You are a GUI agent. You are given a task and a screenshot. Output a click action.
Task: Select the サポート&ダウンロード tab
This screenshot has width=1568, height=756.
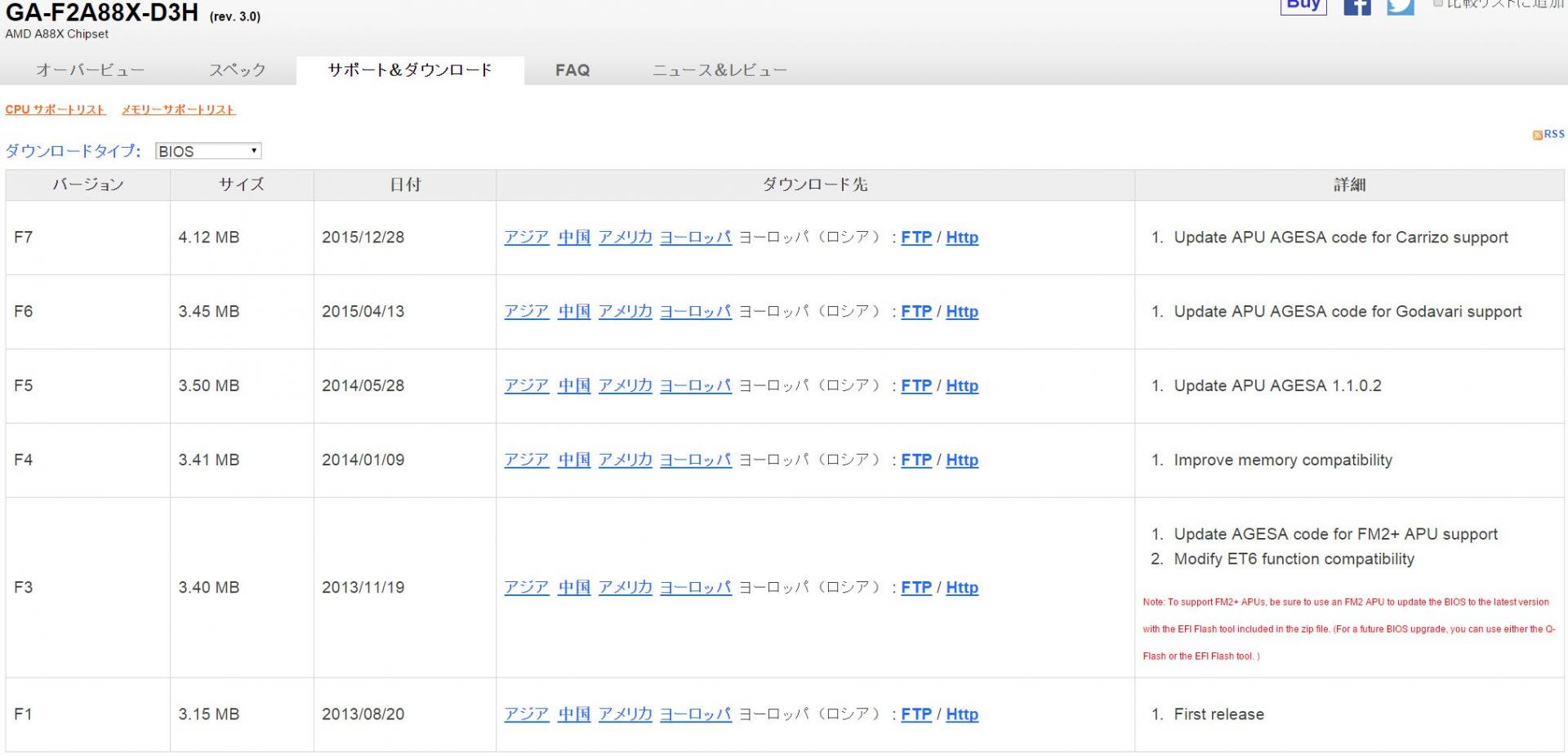(x=410, y=70)
